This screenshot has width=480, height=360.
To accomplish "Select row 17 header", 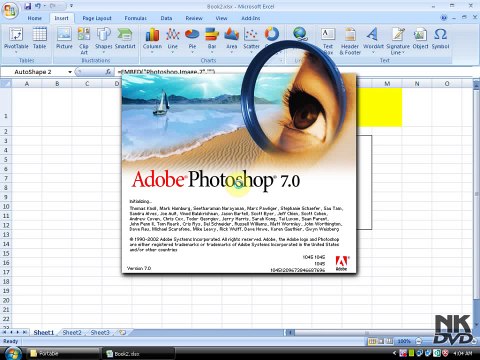I will pyautogui.click(x=6, y=272).
